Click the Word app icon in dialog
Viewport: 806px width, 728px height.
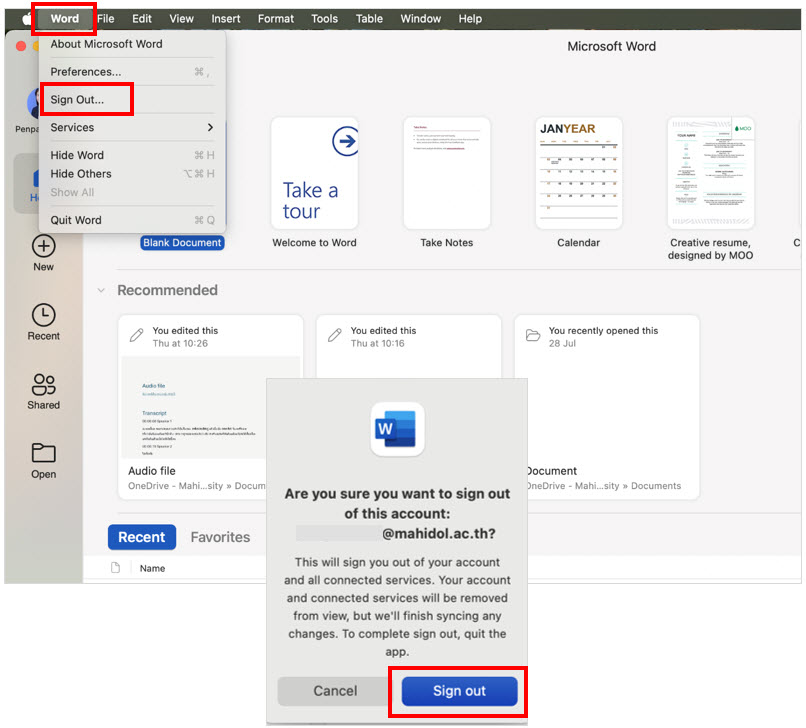coord(397,429)
